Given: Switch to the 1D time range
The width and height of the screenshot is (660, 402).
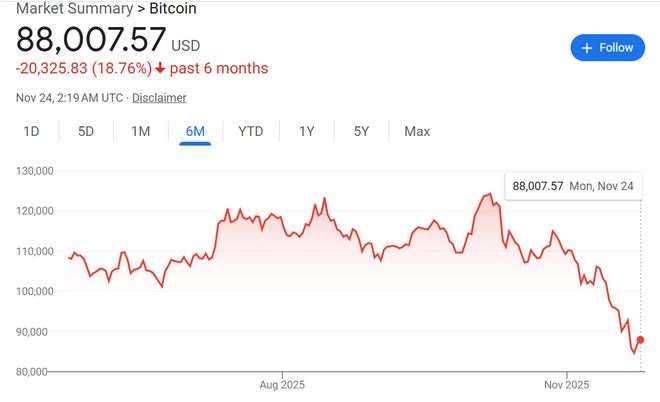Looking at the screenshot, I should pos(32,131).
